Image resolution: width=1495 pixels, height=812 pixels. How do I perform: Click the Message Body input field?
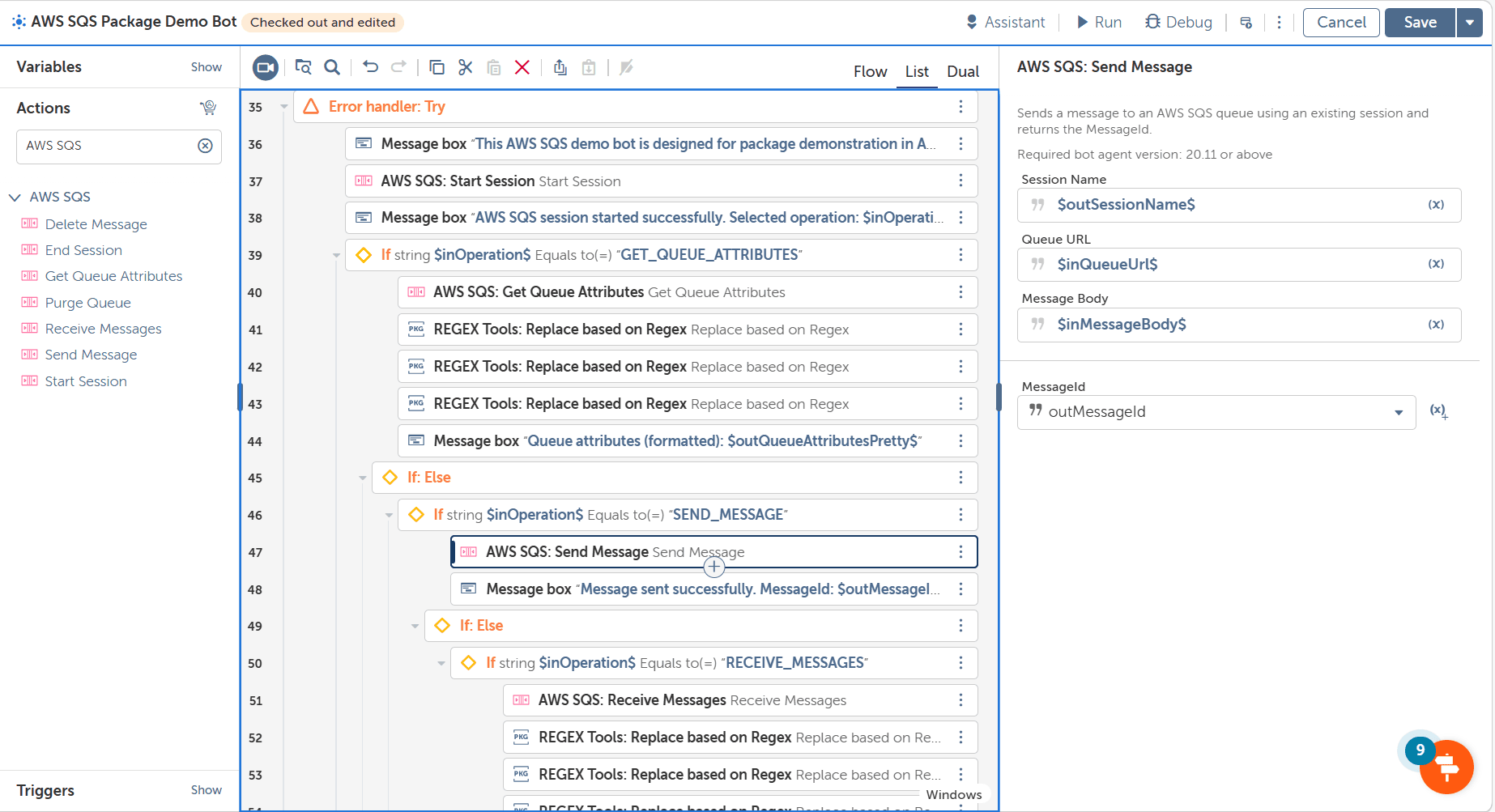tap(1238, 325)
